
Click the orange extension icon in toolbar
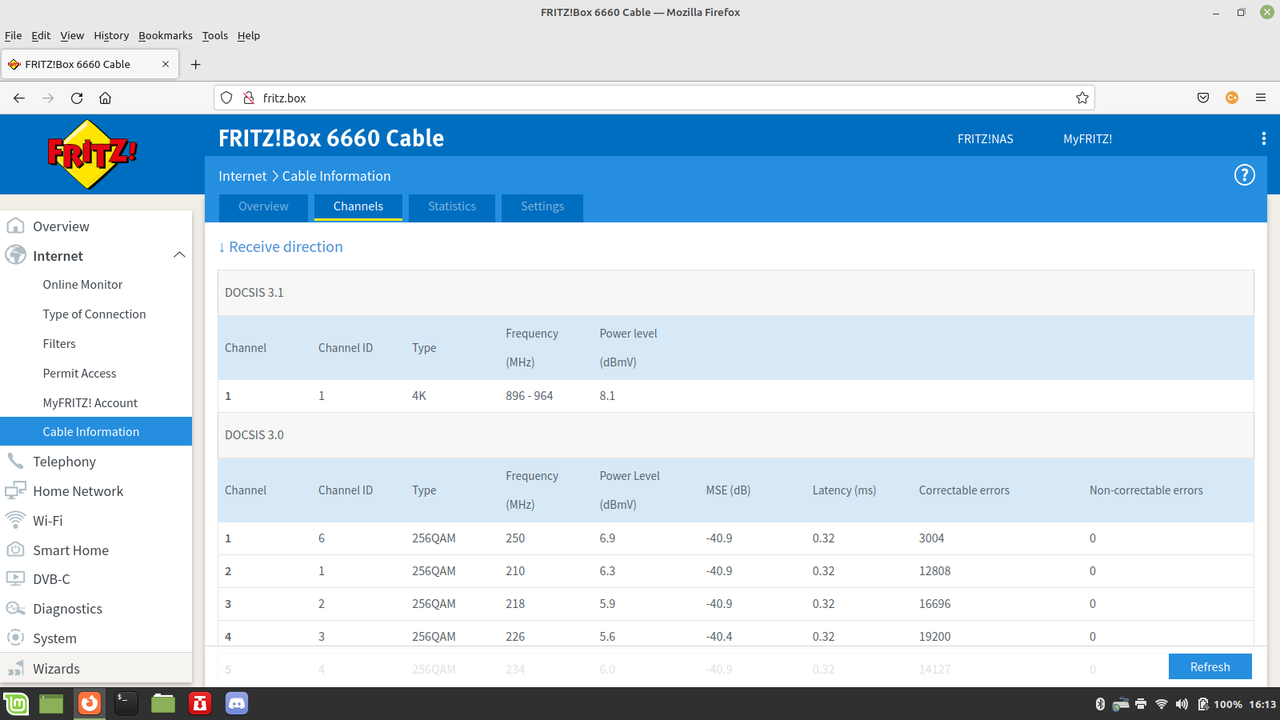[1232, 98]
